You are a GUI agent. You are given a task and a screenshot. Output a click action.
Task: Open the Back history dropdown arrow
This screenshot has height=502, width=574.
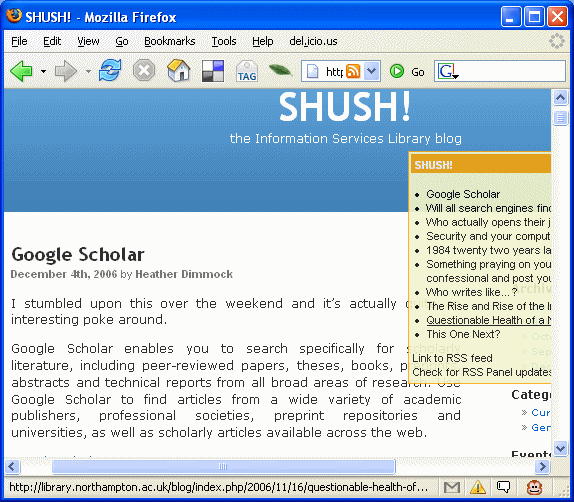(x=43, y=71)
